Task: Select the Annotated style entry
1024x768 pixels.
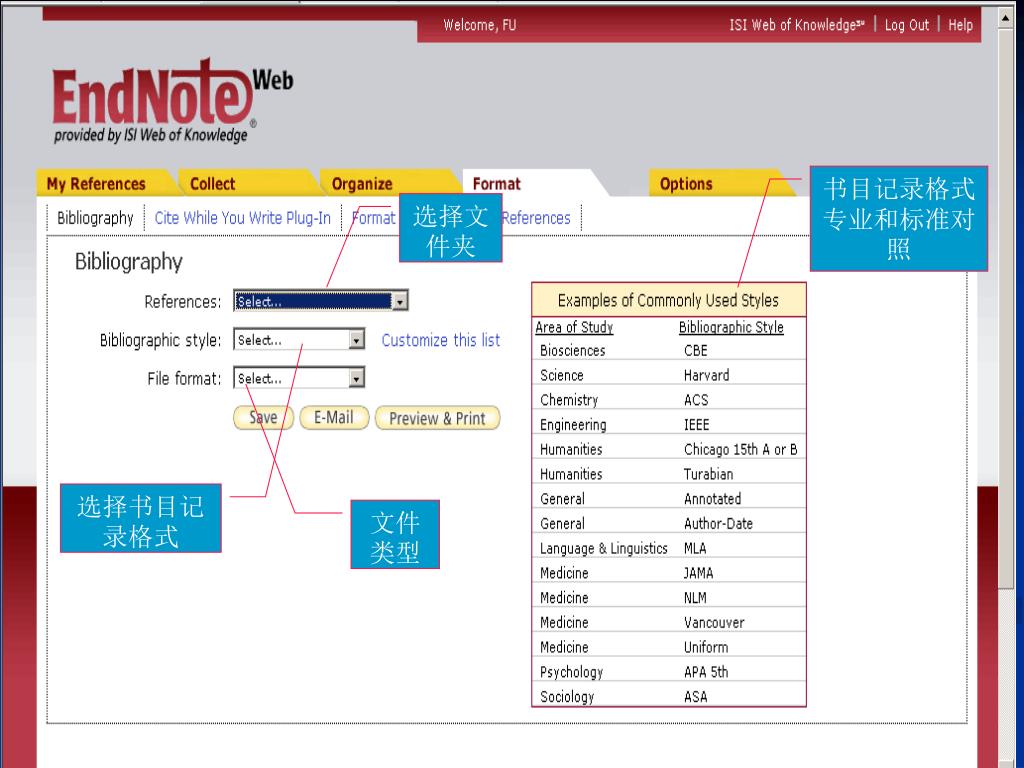Action: pos(712,500)
